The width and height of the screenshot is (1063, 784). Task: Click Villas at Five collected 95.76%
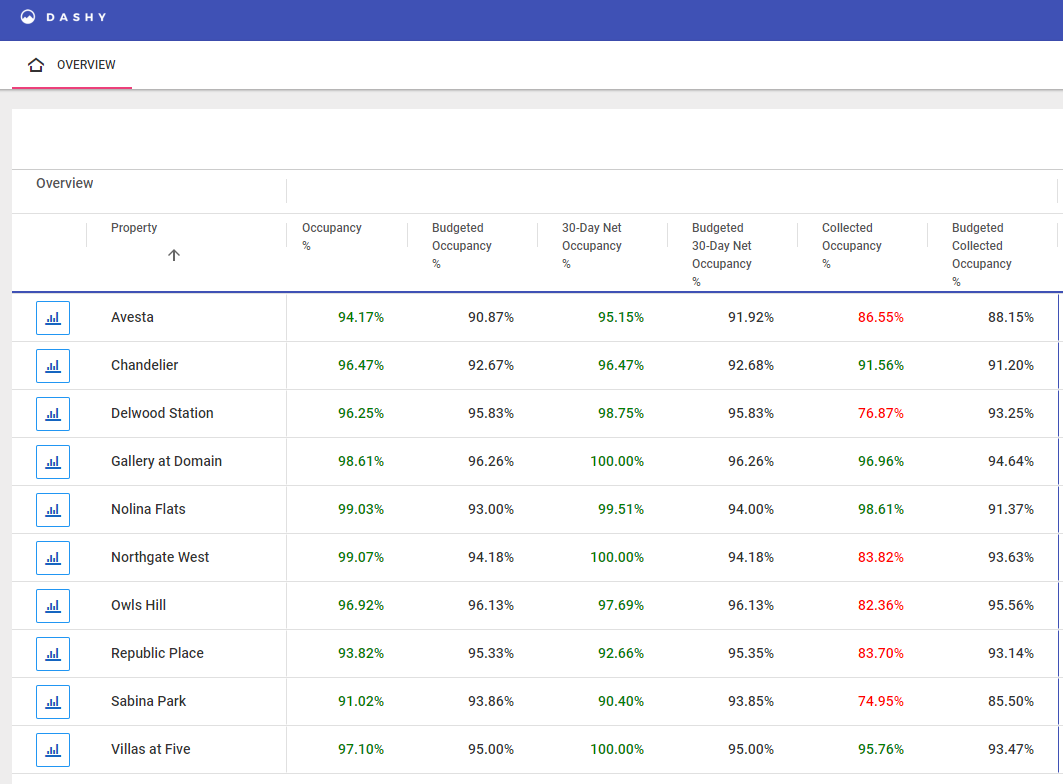pyautogui.click(x=881, y=749)
